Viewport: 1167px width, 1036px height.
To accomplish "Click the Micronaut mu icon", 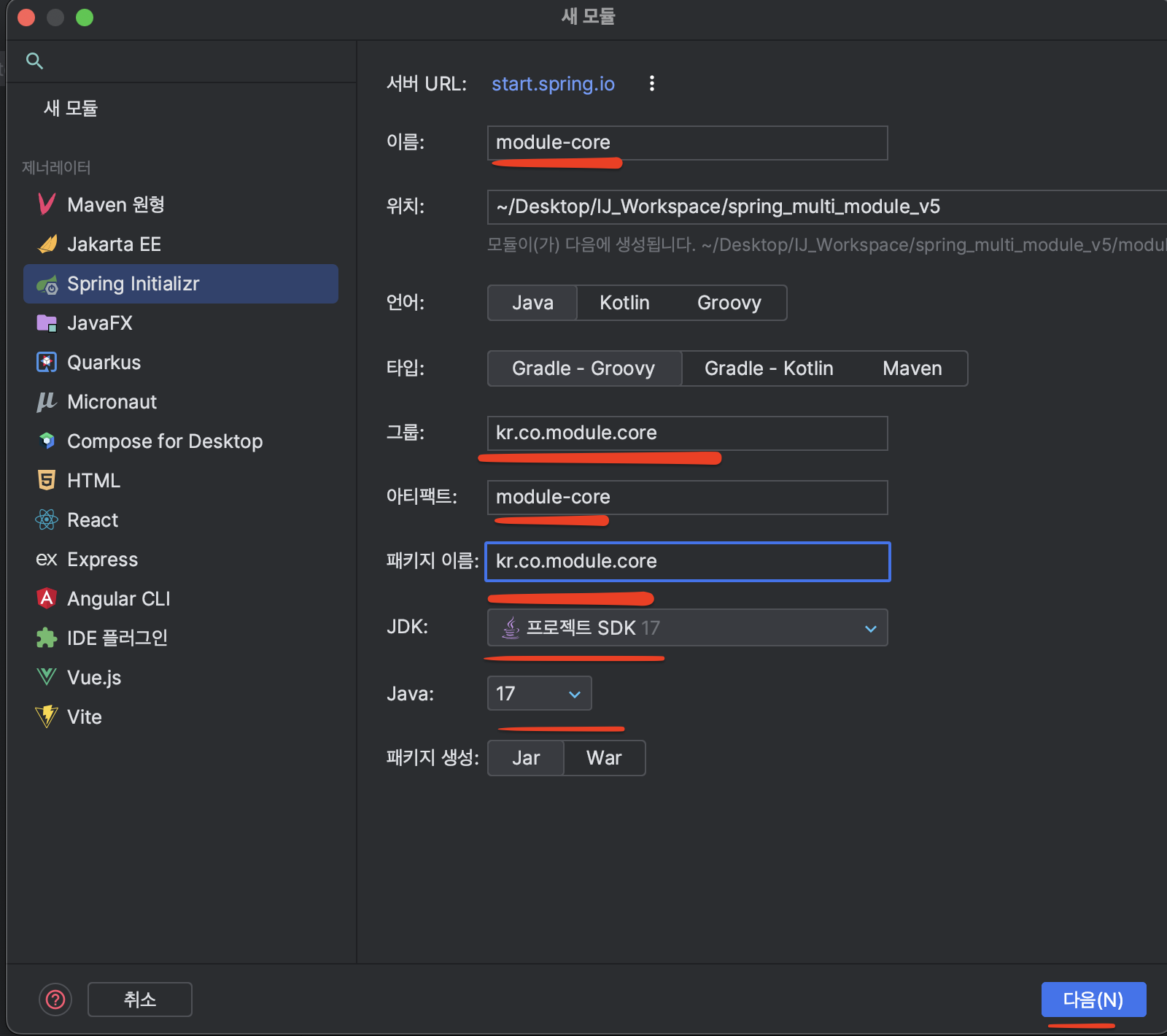I will click(x=47, y=401).
